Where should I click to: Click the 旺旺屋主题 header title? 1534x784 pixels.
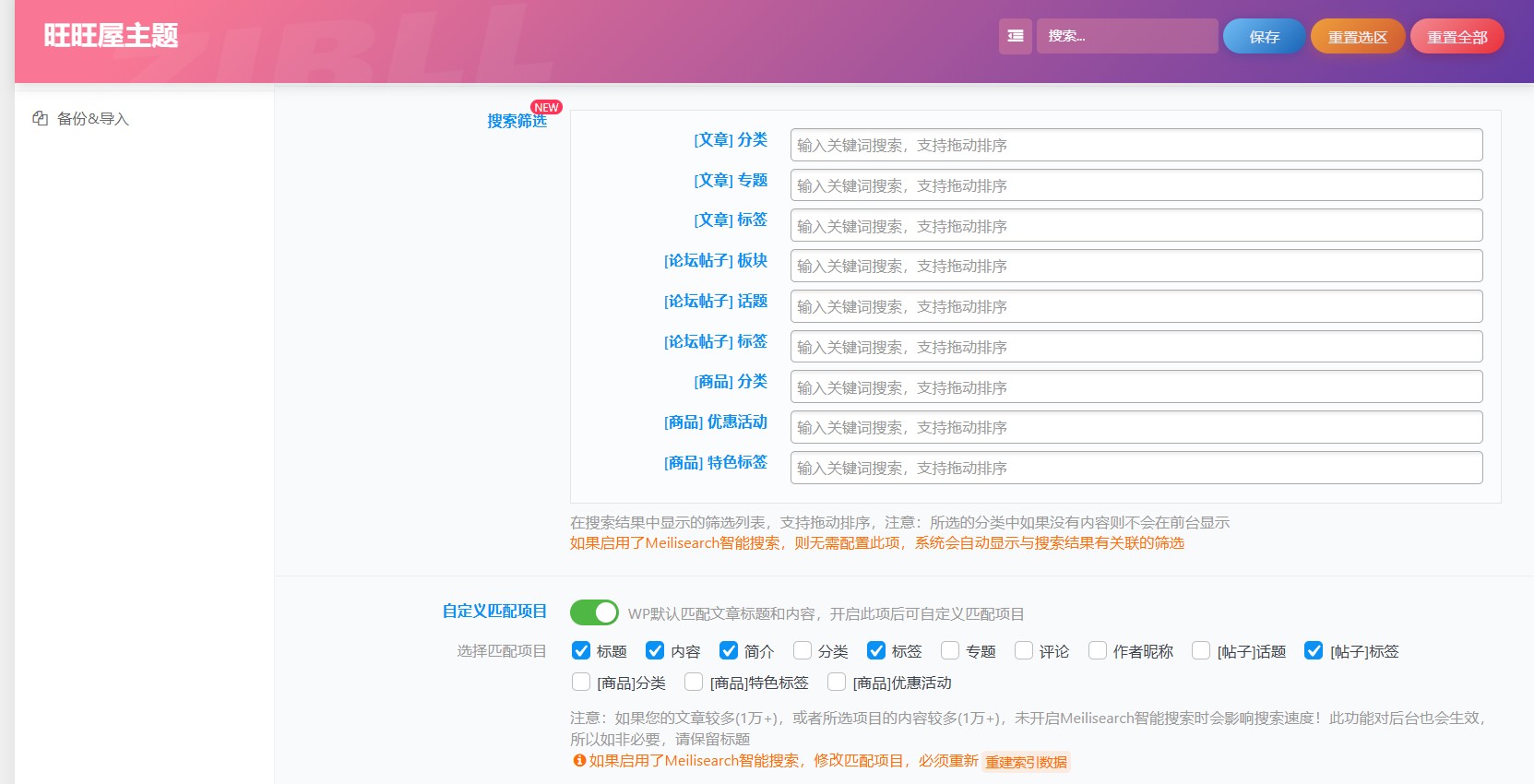pos(111,36)
